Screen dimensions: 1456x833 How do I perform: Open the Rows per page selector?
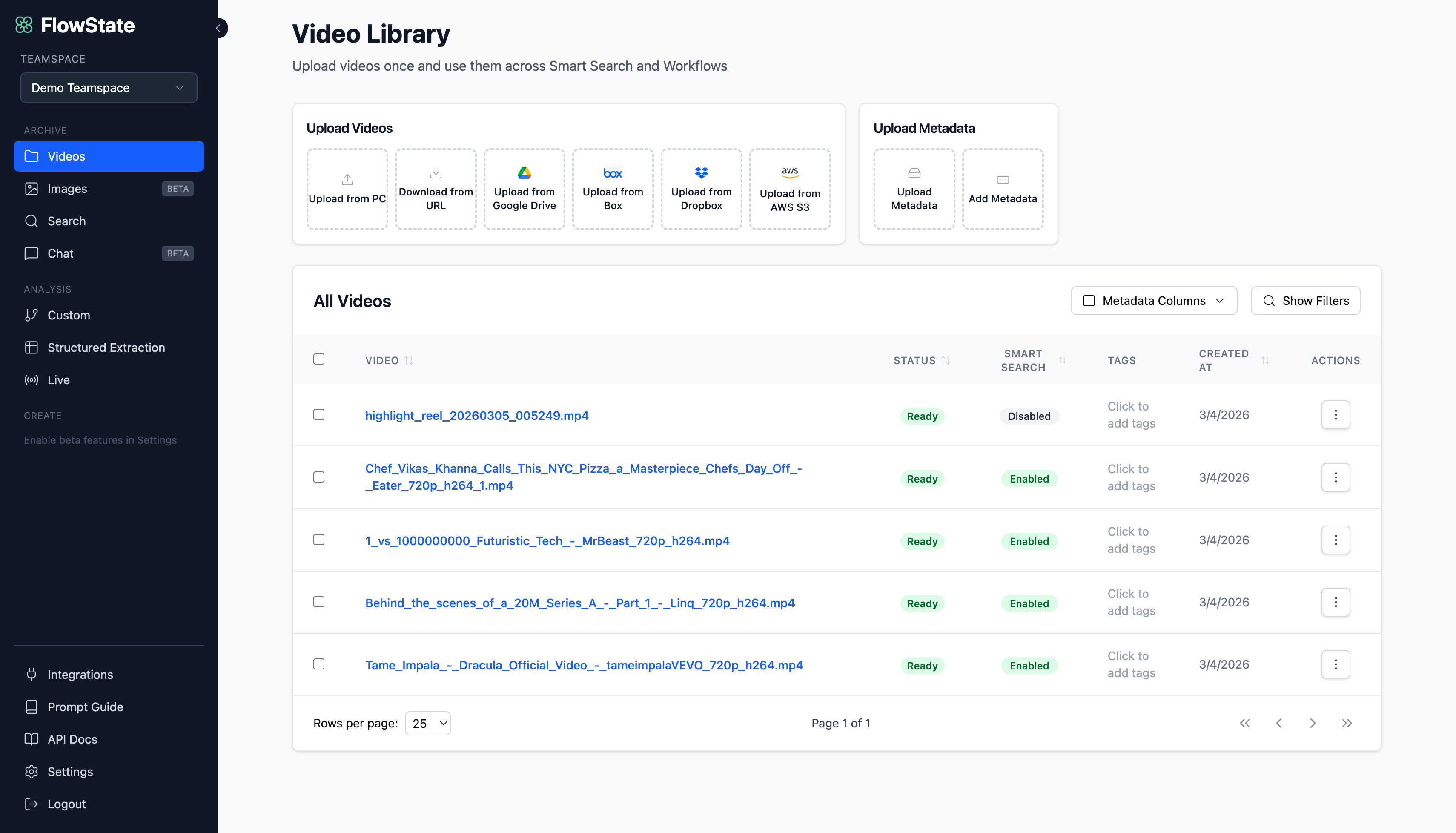coord(428,723)
